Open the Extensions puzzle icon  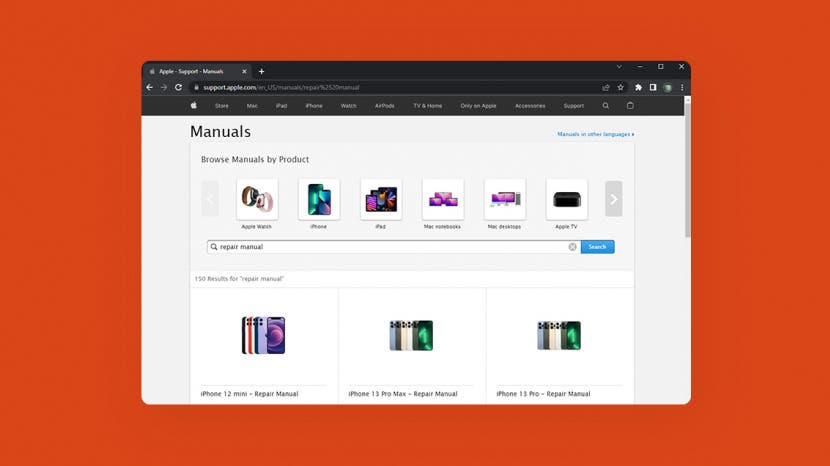coord(638,87)
